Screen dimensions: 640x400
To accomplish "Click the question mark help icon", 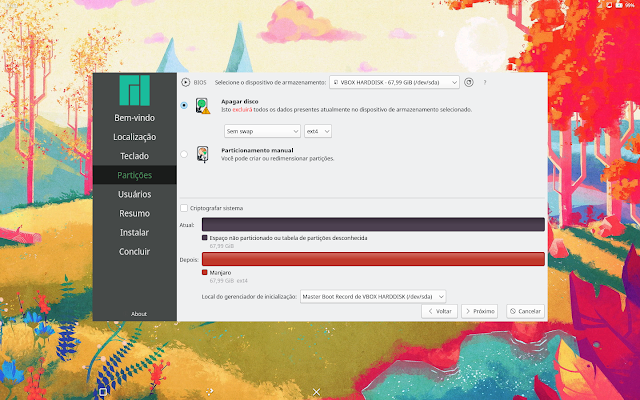I will coord(484,82).
